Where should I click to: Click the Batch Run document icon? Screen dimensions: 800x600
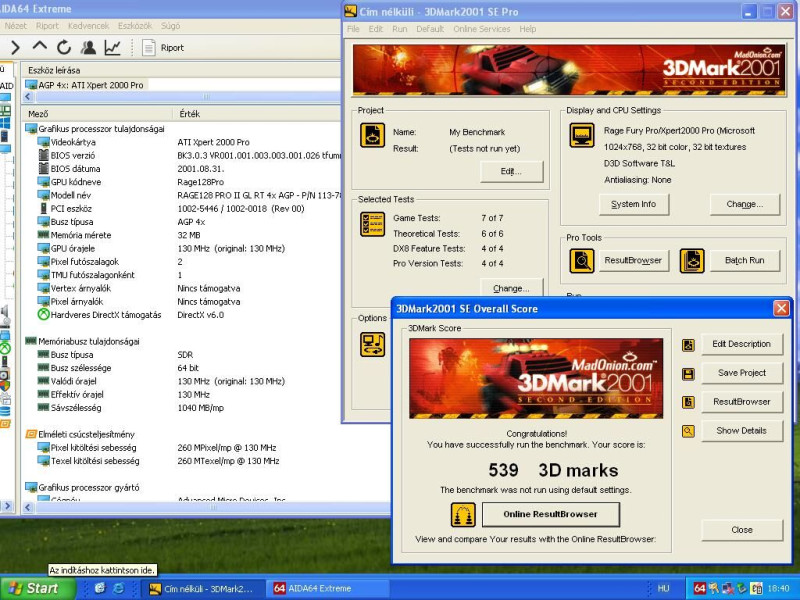point(692,261)
